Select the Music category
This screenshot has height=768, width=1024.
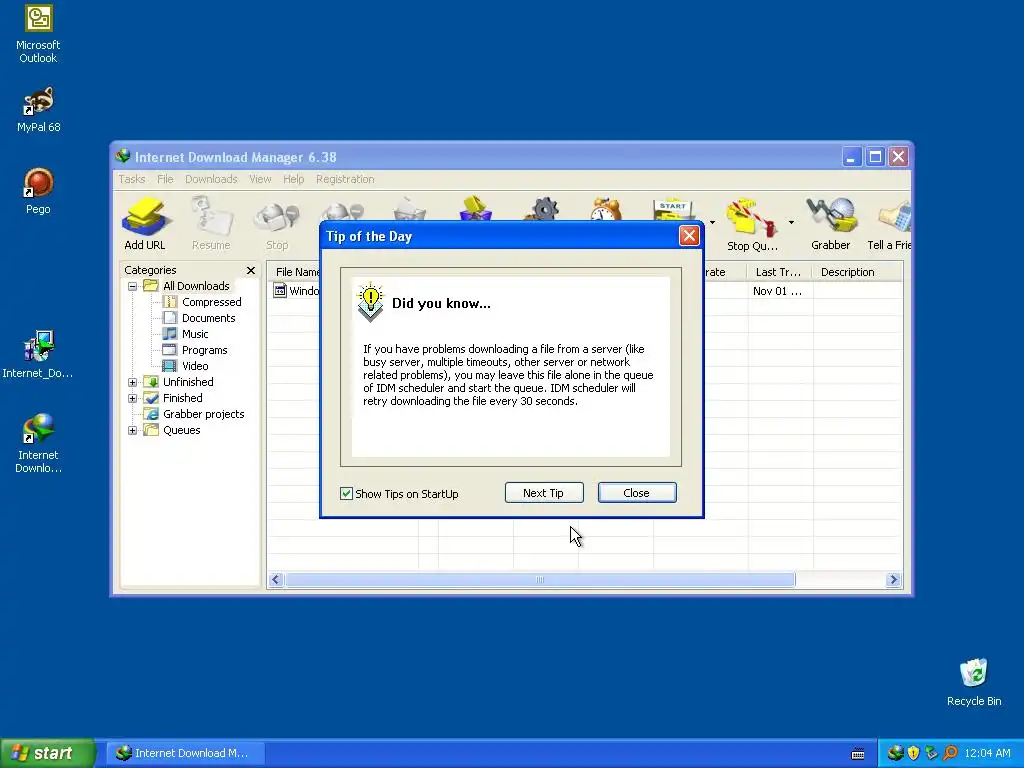click(x=195, y=334)
